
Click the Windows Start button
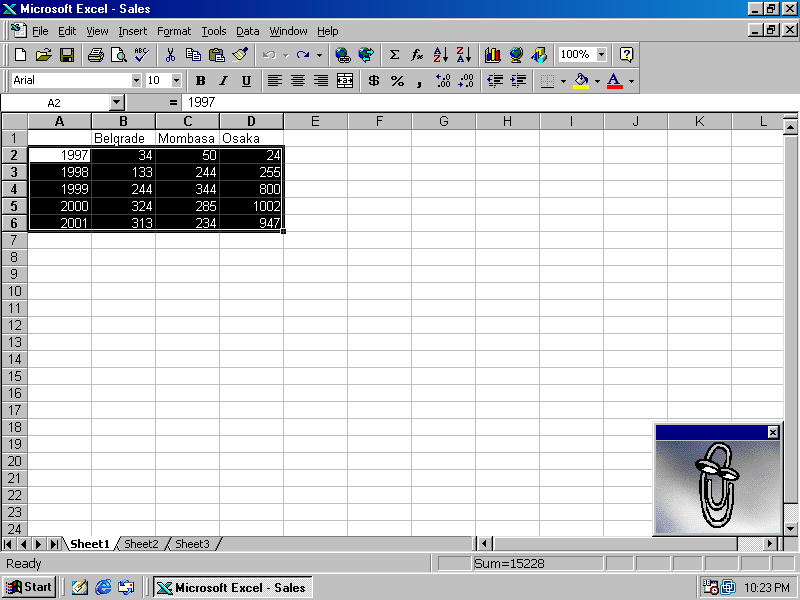[x=29, y=587]
